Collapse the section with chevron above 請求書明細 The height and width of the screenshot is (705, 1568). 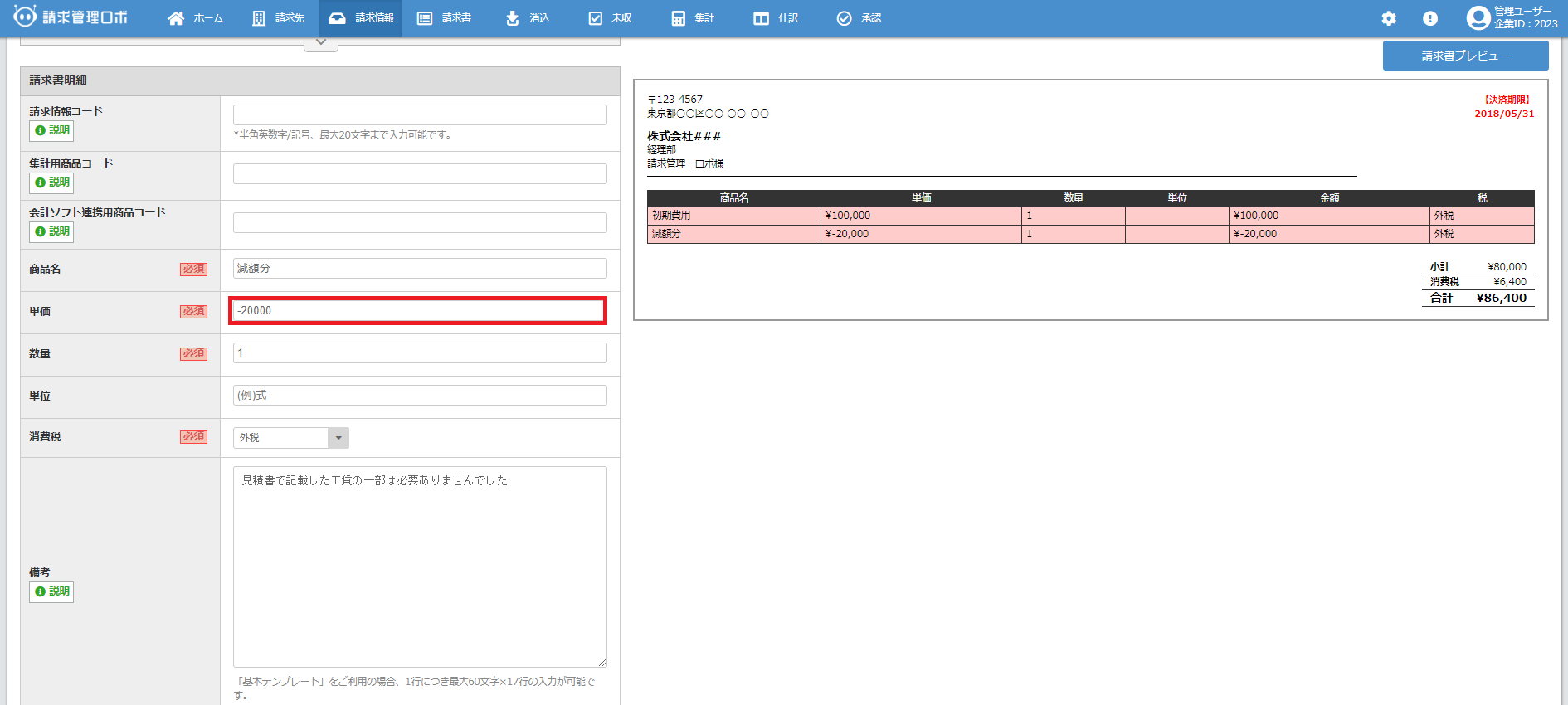point(321,43)
